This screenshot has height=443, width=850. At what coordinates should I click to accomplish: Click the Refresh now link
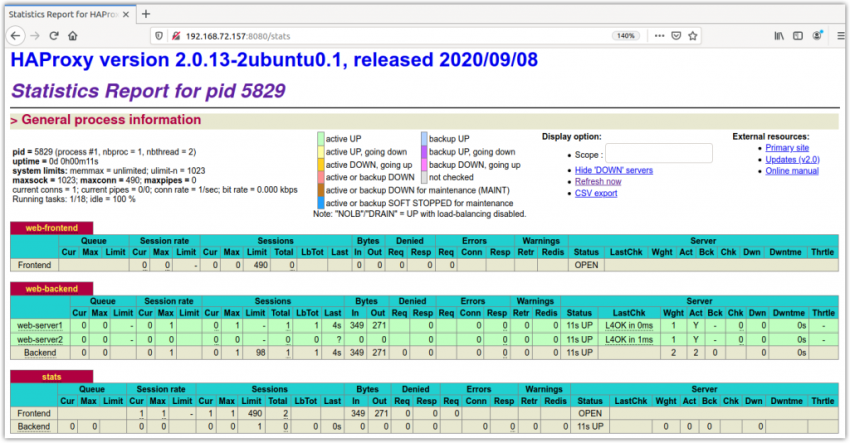pyautogui.click(x=599, y=181)
